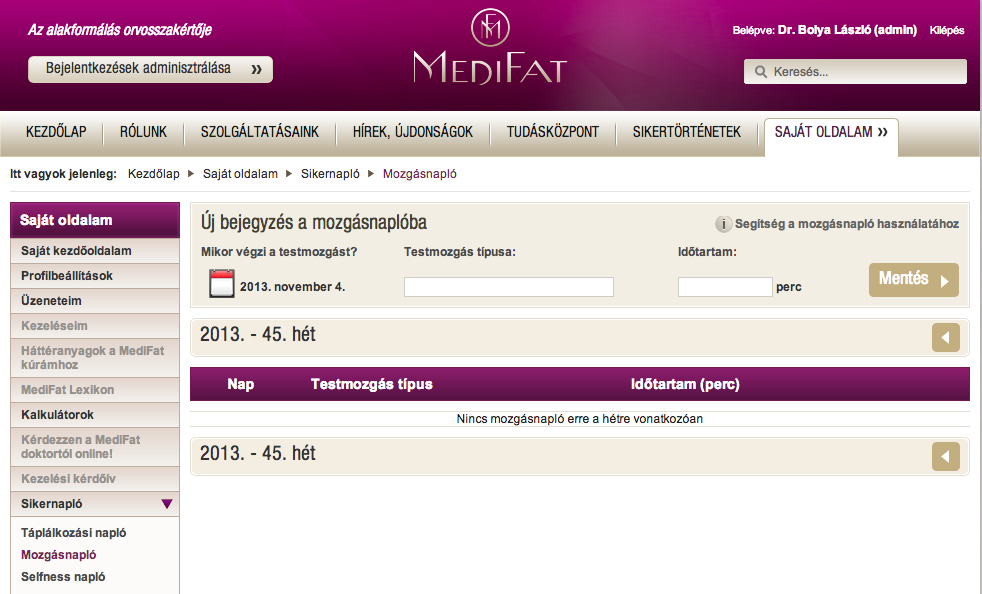Image resolution: width=982 pixels, height=594 pixels.
Task: Open Üzeneteim in sidebar
Action: (x=95, y=301)
